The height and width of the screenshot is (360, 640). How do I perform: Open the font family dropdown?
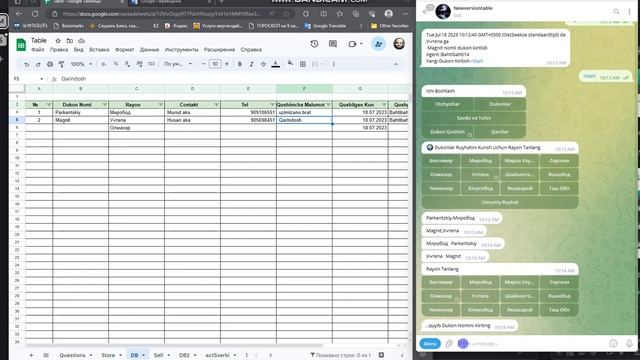click(178, 64)
